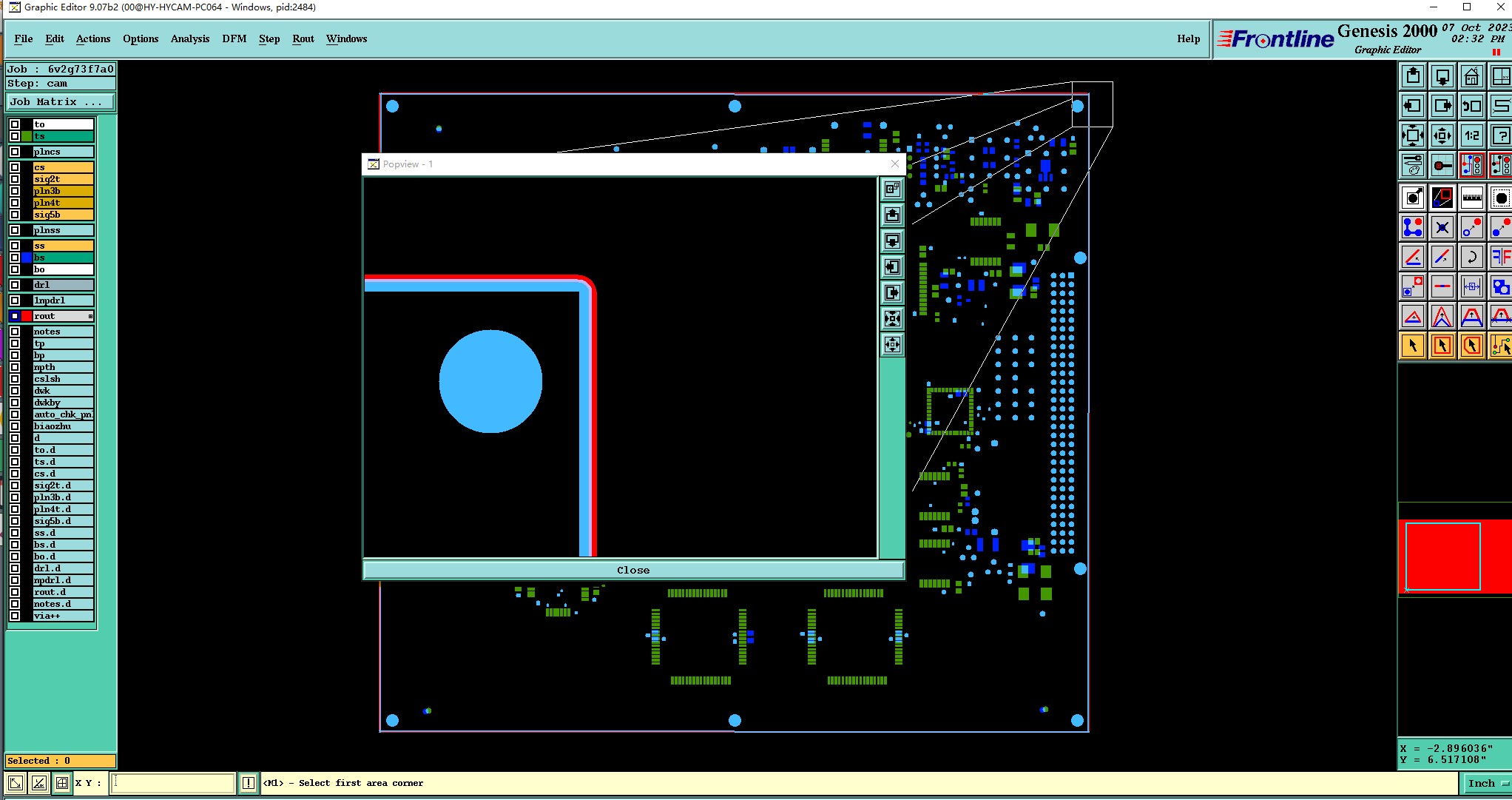Viewport: 1512px width, 800px height.
Task: Select the delete point X tool
Action: (x=1442, y=227)
